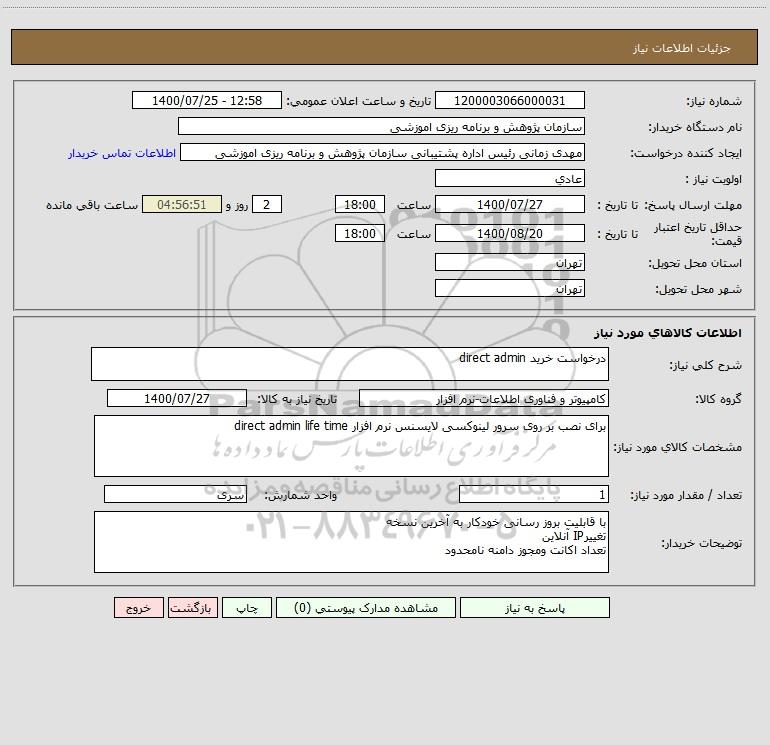Select the need number field 1200003066000031
Screen dimensions: 770x745
point(510,100)
